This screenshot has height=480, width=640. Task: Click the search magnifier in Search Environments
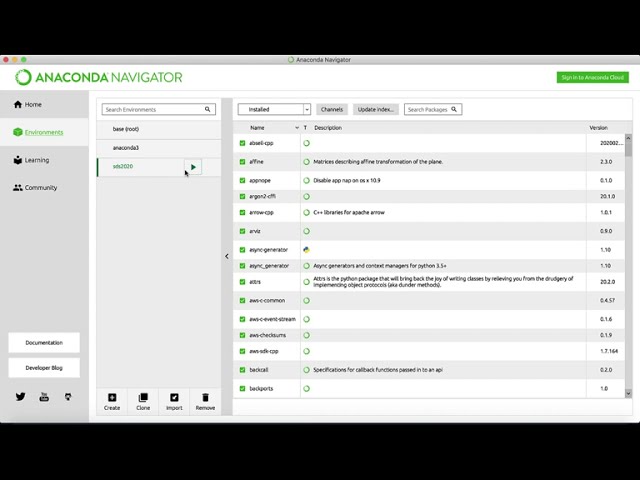point(207,109)
